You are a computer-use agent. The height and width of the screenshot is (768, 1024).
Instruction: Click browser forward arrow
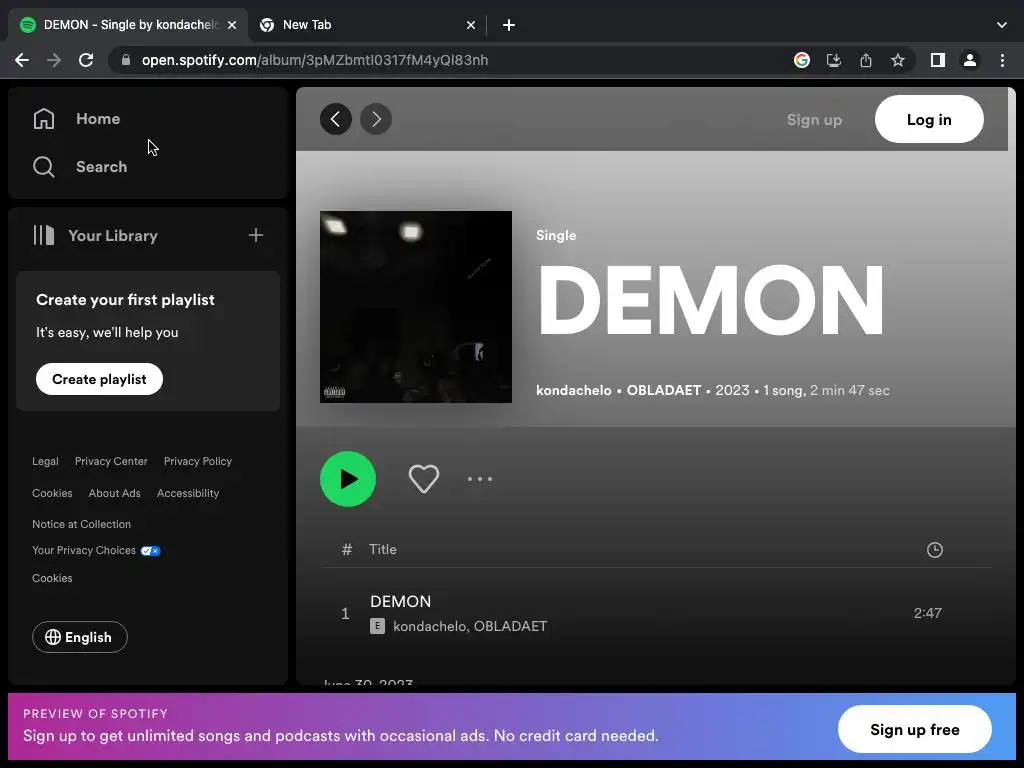[54, 60]
